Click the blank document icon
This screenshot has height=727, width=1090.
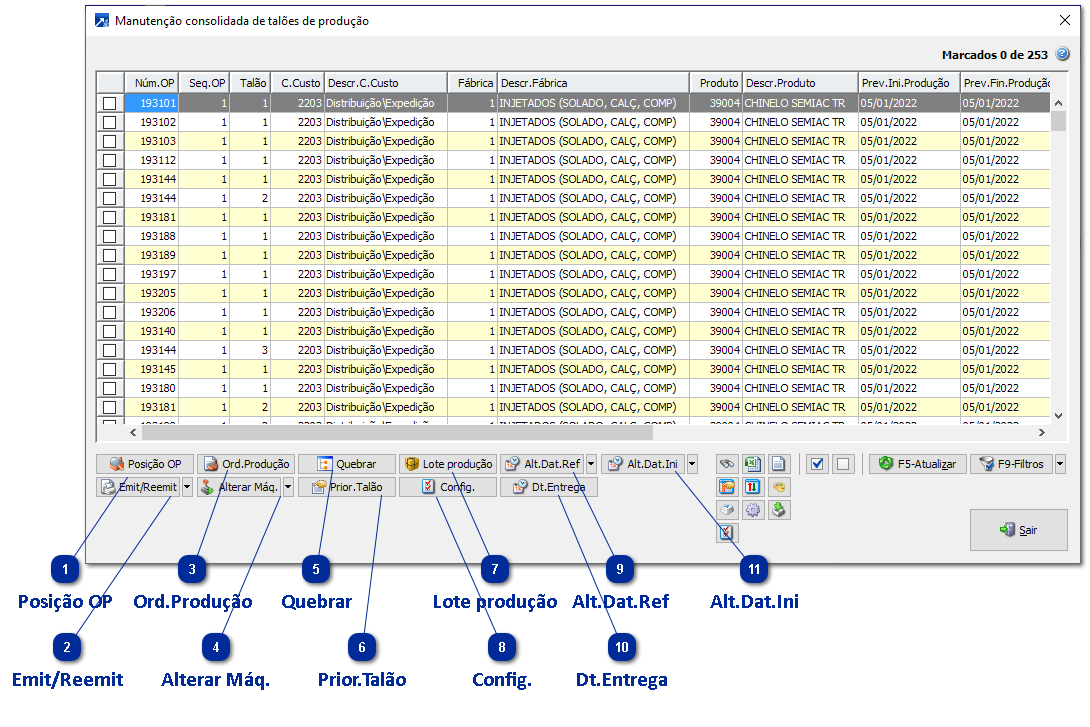[x=778, y=464]
